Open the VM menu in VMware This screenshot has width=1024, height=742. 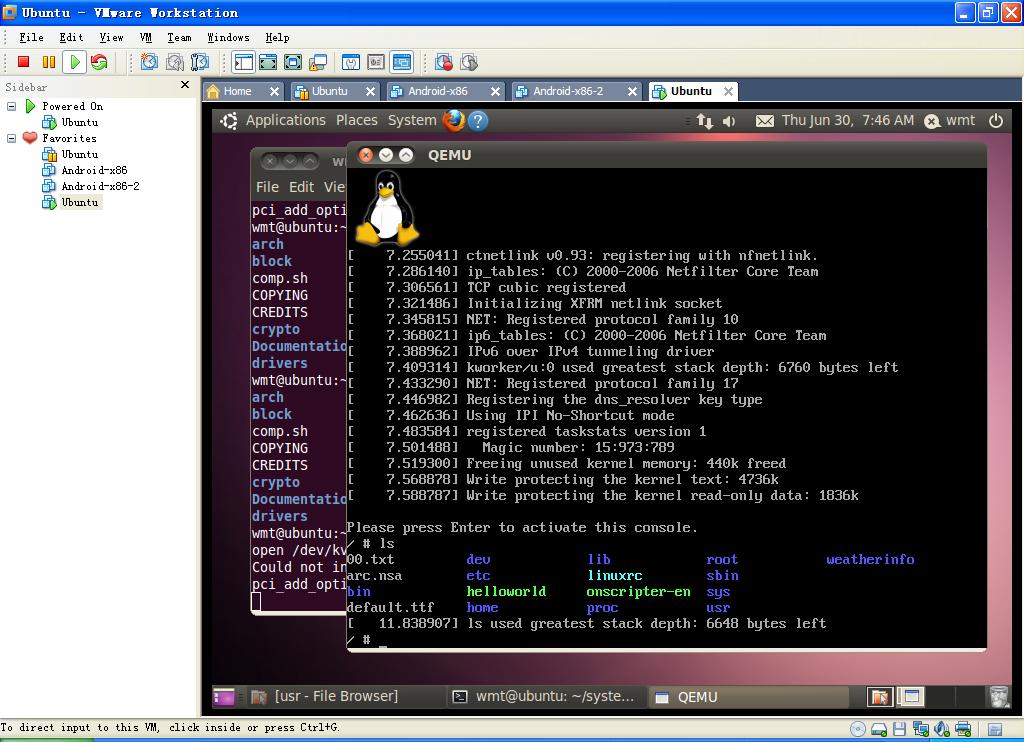click(x=145, y=37)
